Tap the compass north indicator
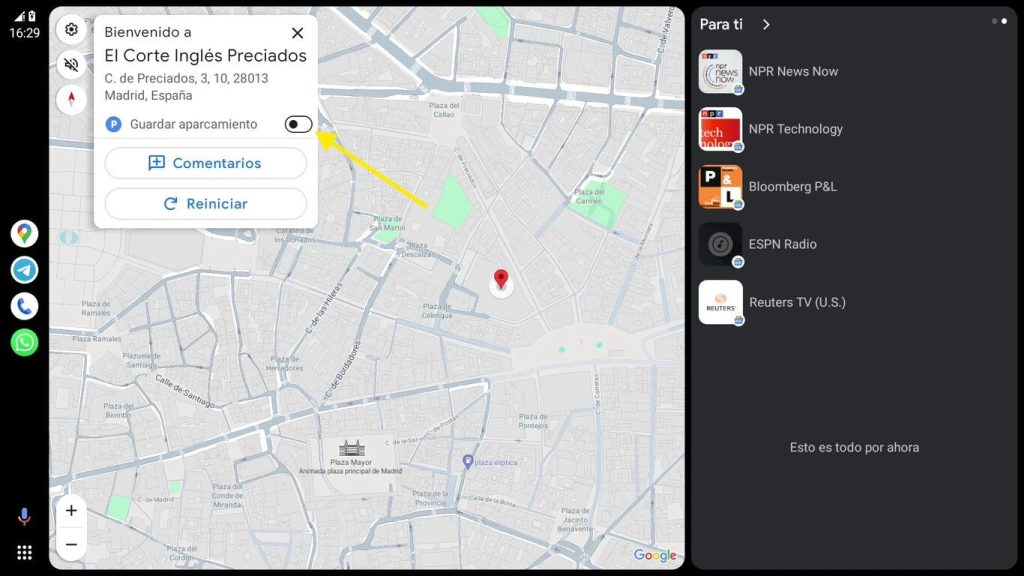This screenshot has height=576, width=1024. coord(71,99)
